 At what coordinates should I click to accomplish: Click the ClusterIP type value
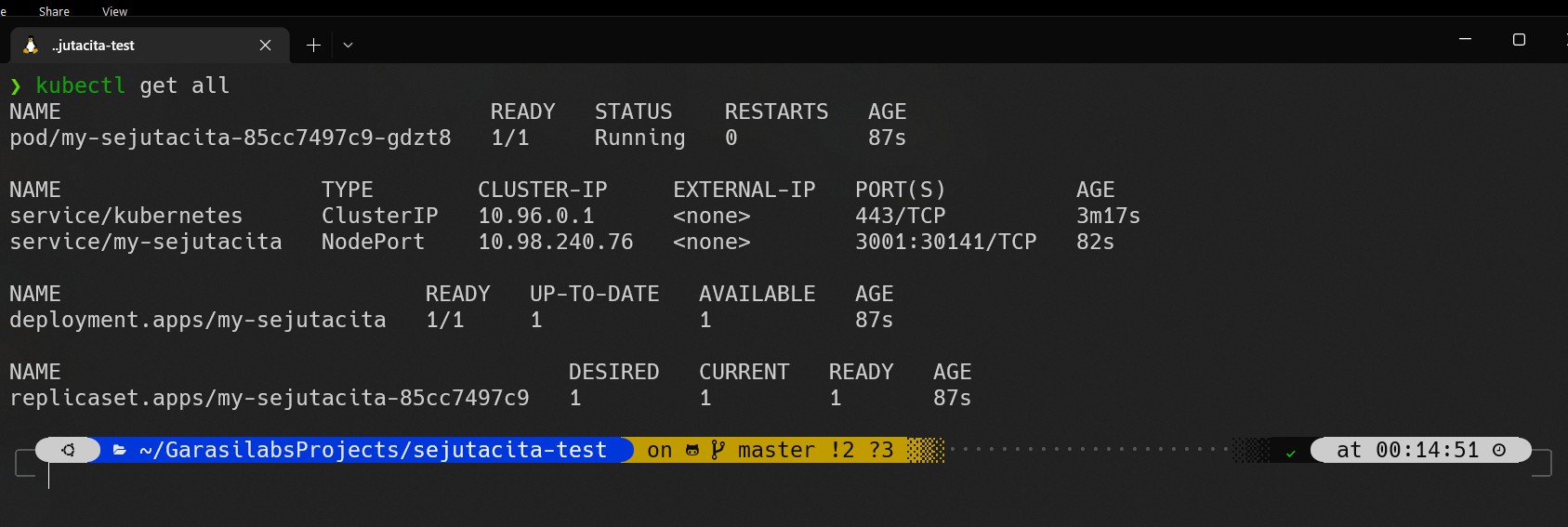pos(380,216)
